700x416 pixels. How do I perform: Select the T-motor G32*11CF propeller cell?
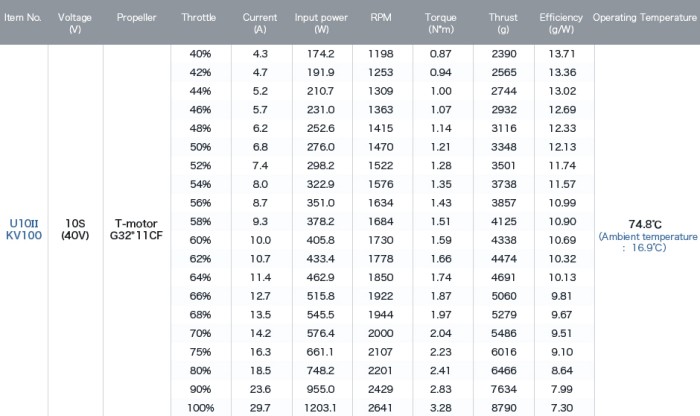pos(136,229)
